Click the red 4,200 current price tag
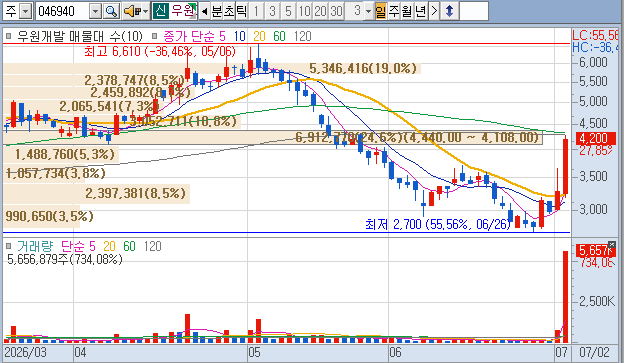This screenshot has width=624, height=363. 596,139
